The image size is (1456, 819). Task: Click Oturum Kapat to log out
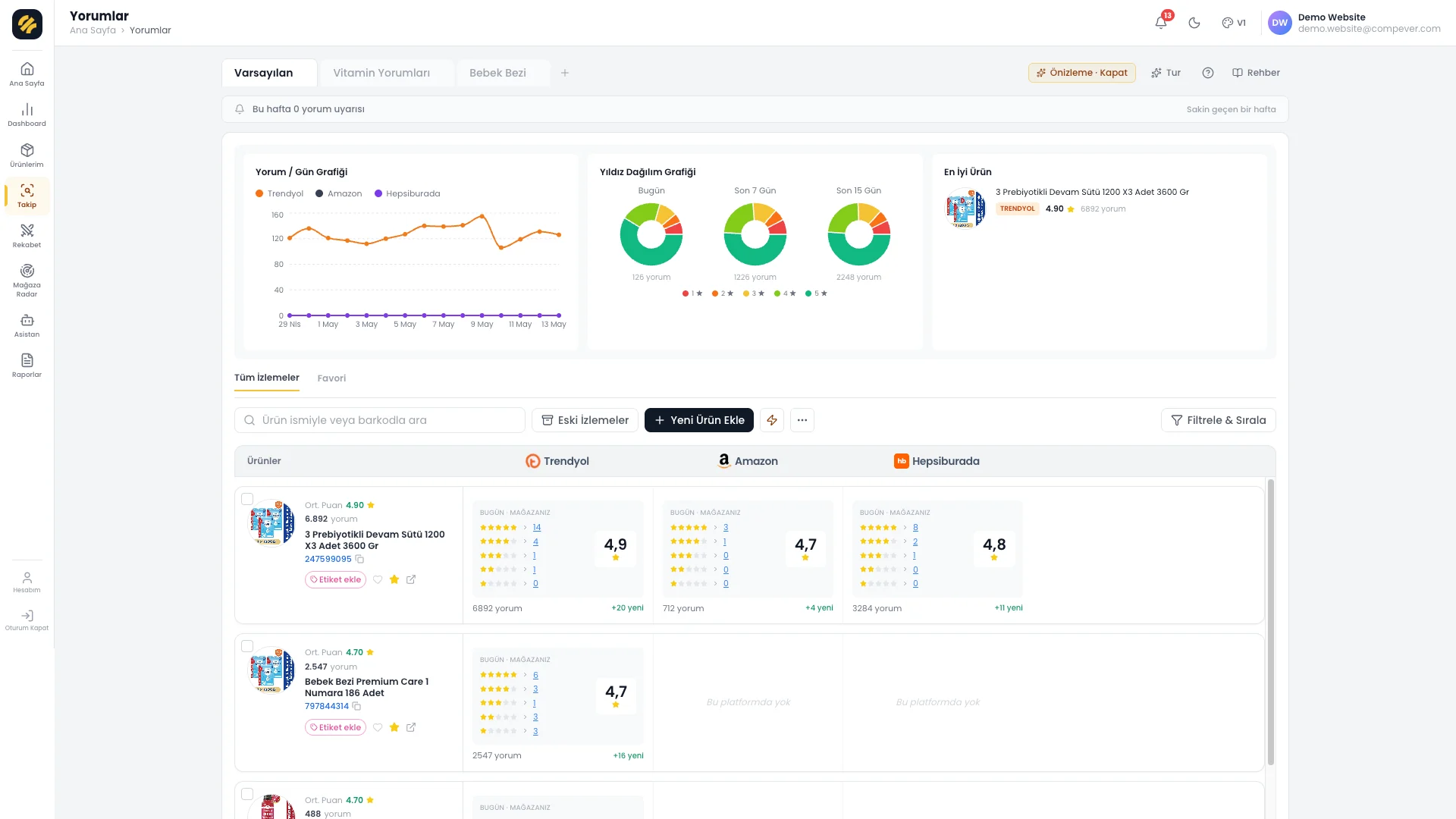coord(27,620)
